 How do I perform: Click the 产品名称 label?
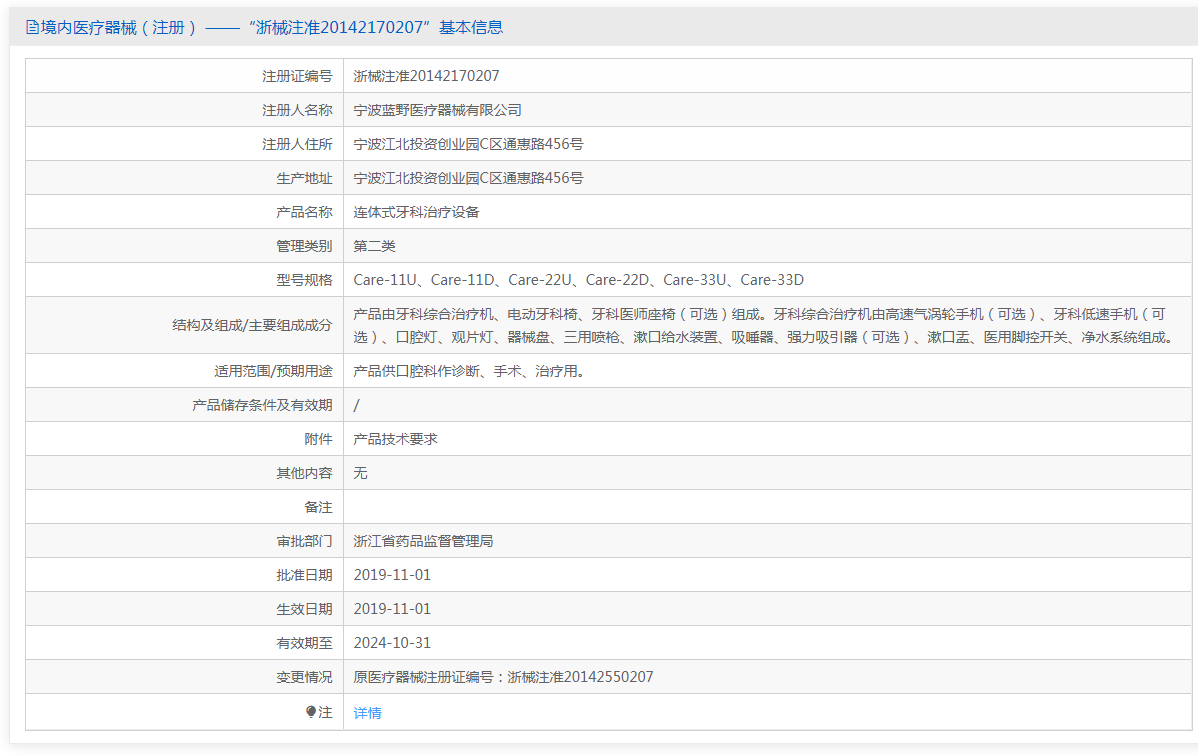304,212
